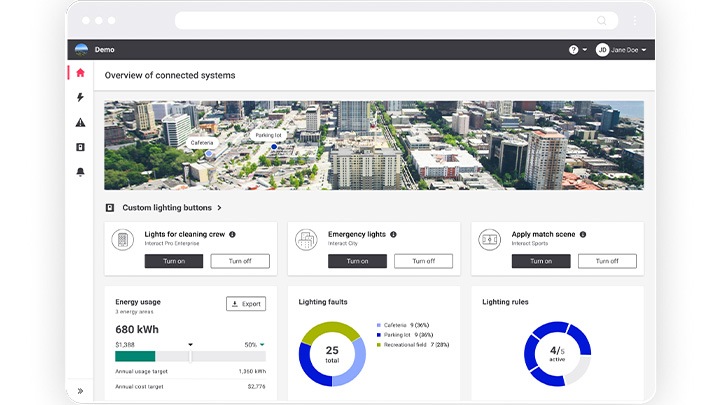This screenshot has width=720, height=405.
Task: Open the help question mark menu
Action: (578, 50)
